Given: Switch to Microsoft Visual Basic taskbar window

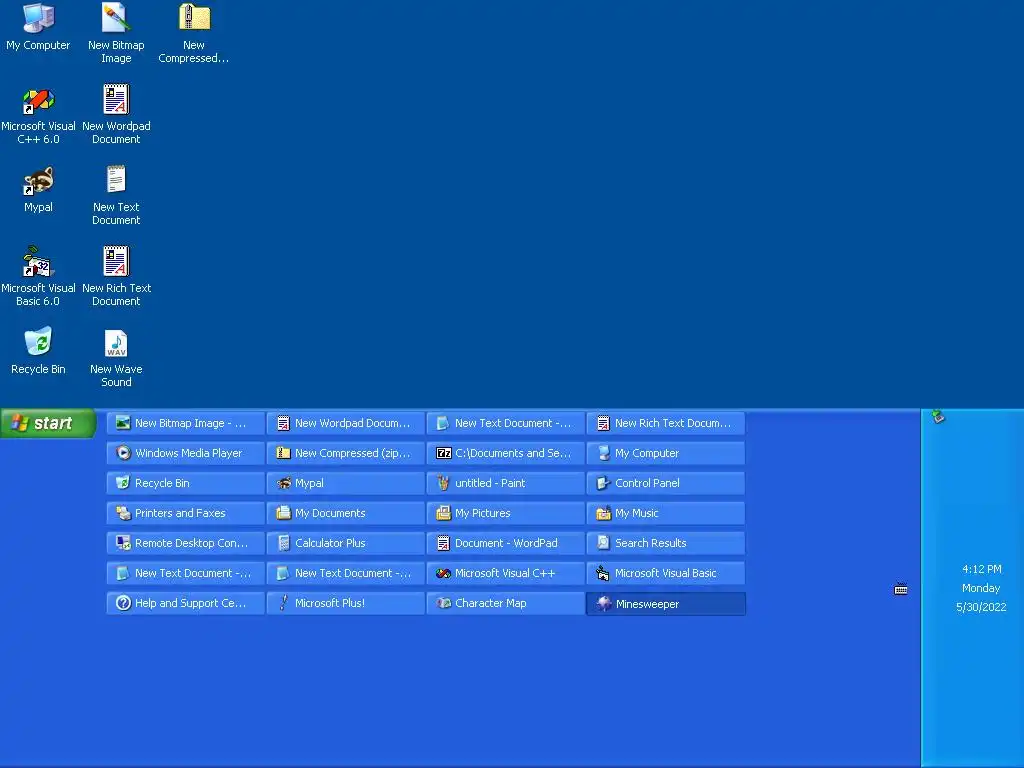Looking at the screenshot, I should 666,573.
